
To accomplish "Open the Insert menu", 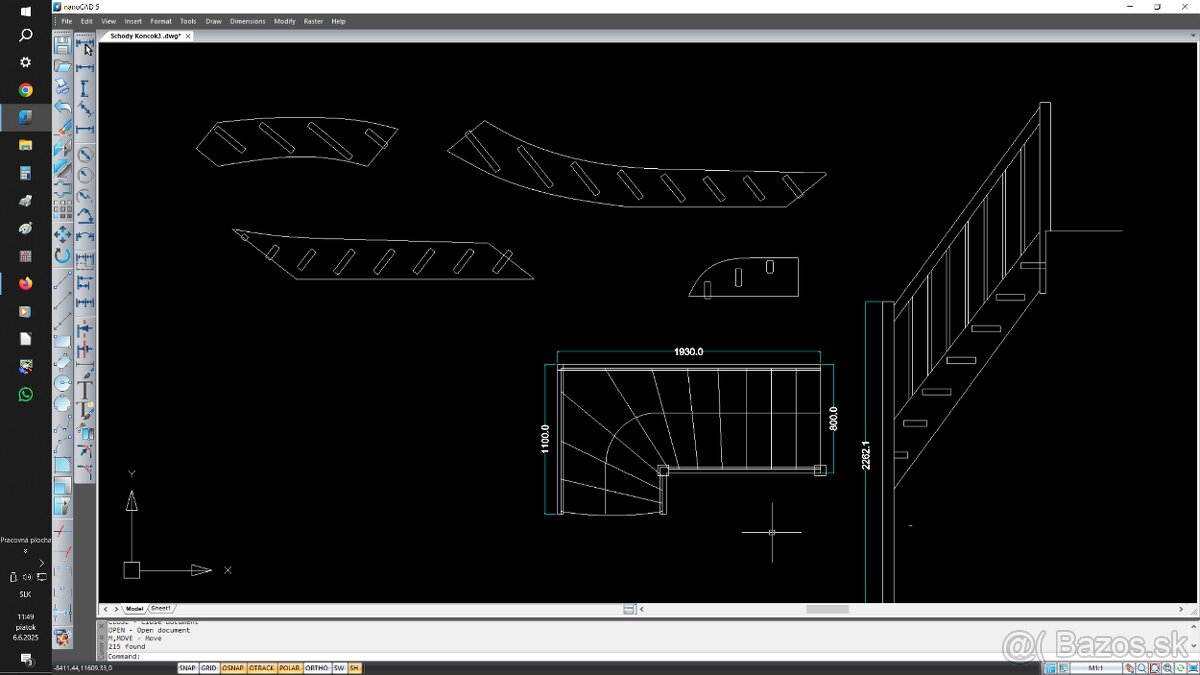I will click(133, 21).
